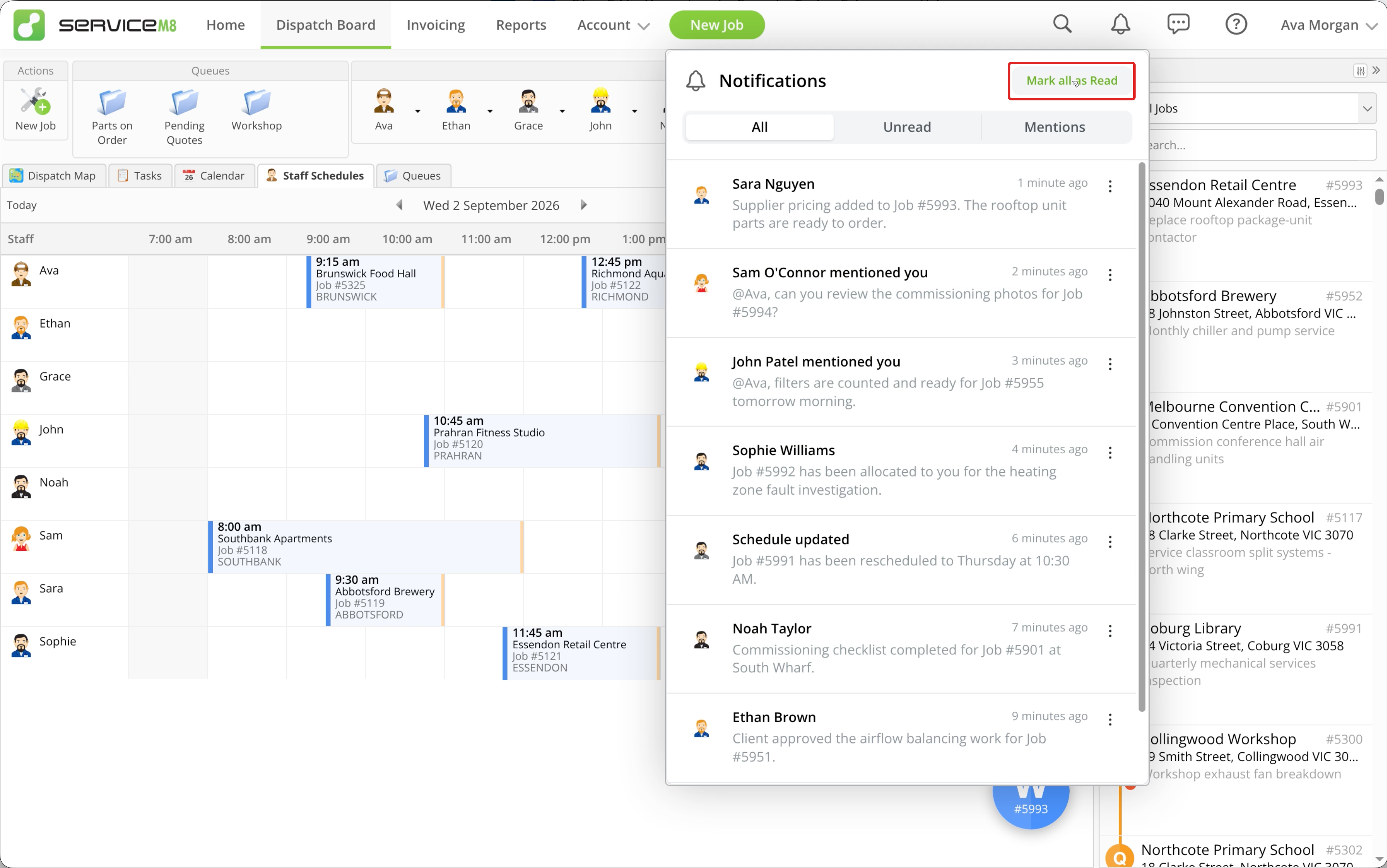This screenshot has height=868, width=1387.
Task: Click the New Job wrench icon in Actions
Action: [36, 101]
